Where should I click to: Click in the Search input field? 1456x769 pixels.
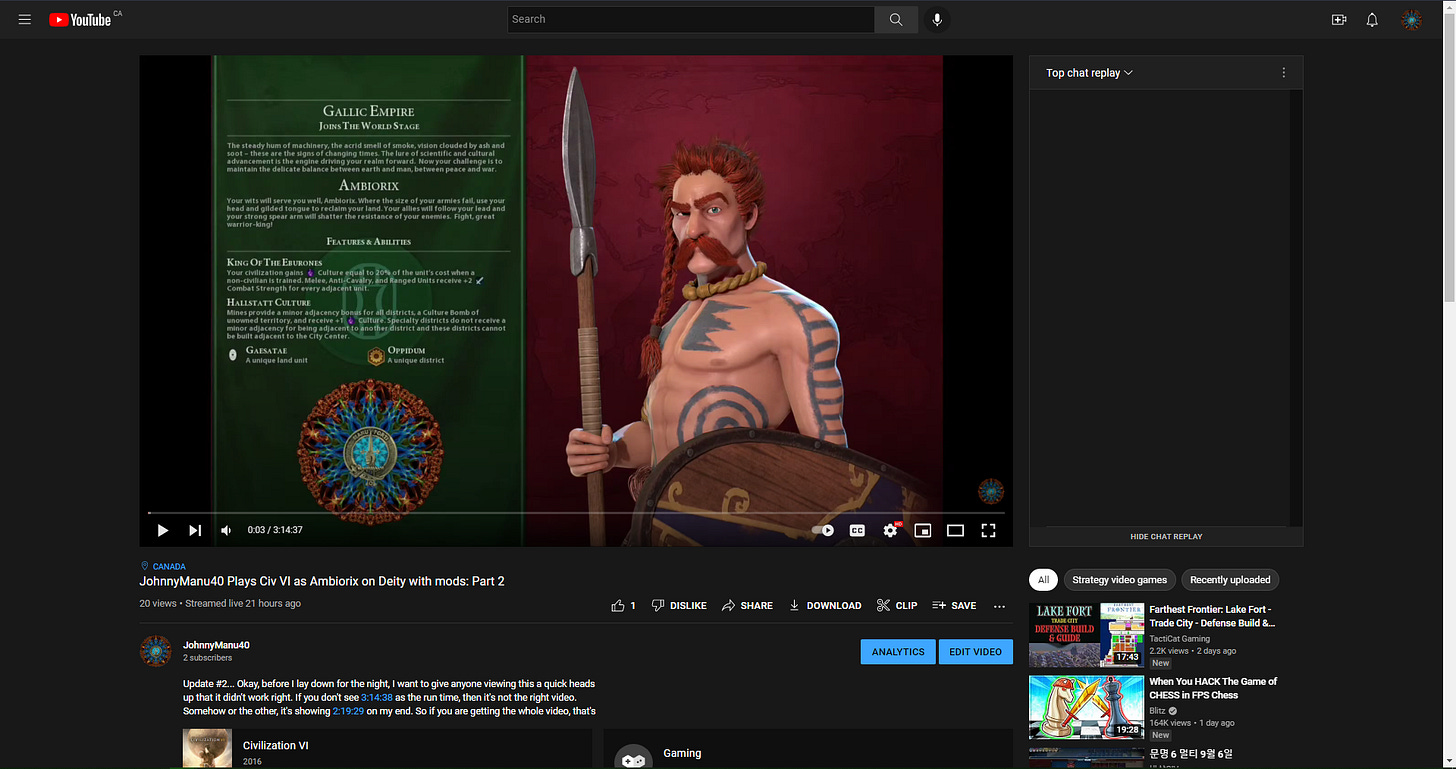tap(691, 19)
